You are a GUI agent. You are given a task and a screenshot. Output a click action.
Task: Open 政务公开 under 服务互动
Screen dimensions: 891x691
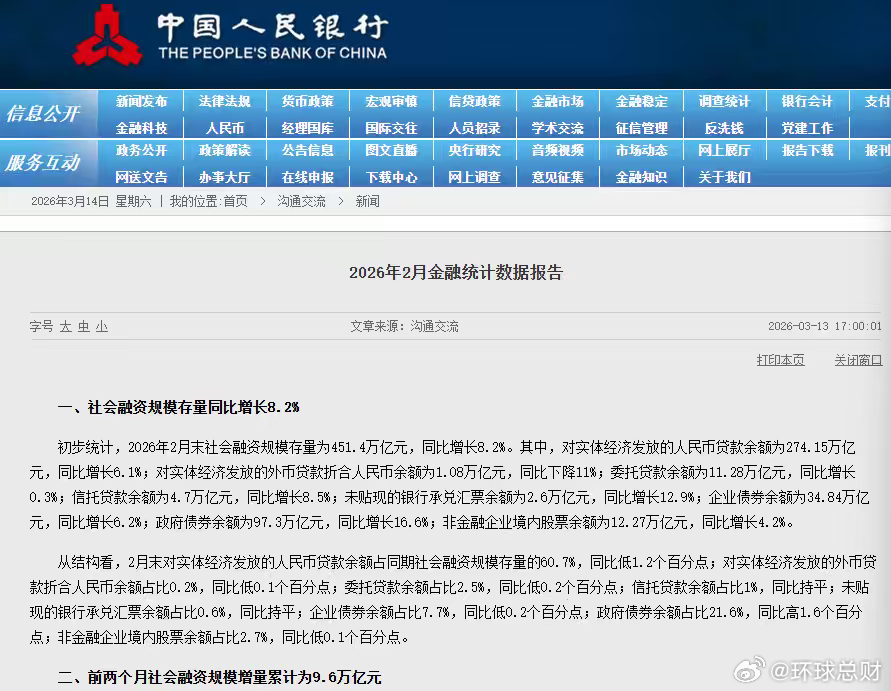click(141, 151)
